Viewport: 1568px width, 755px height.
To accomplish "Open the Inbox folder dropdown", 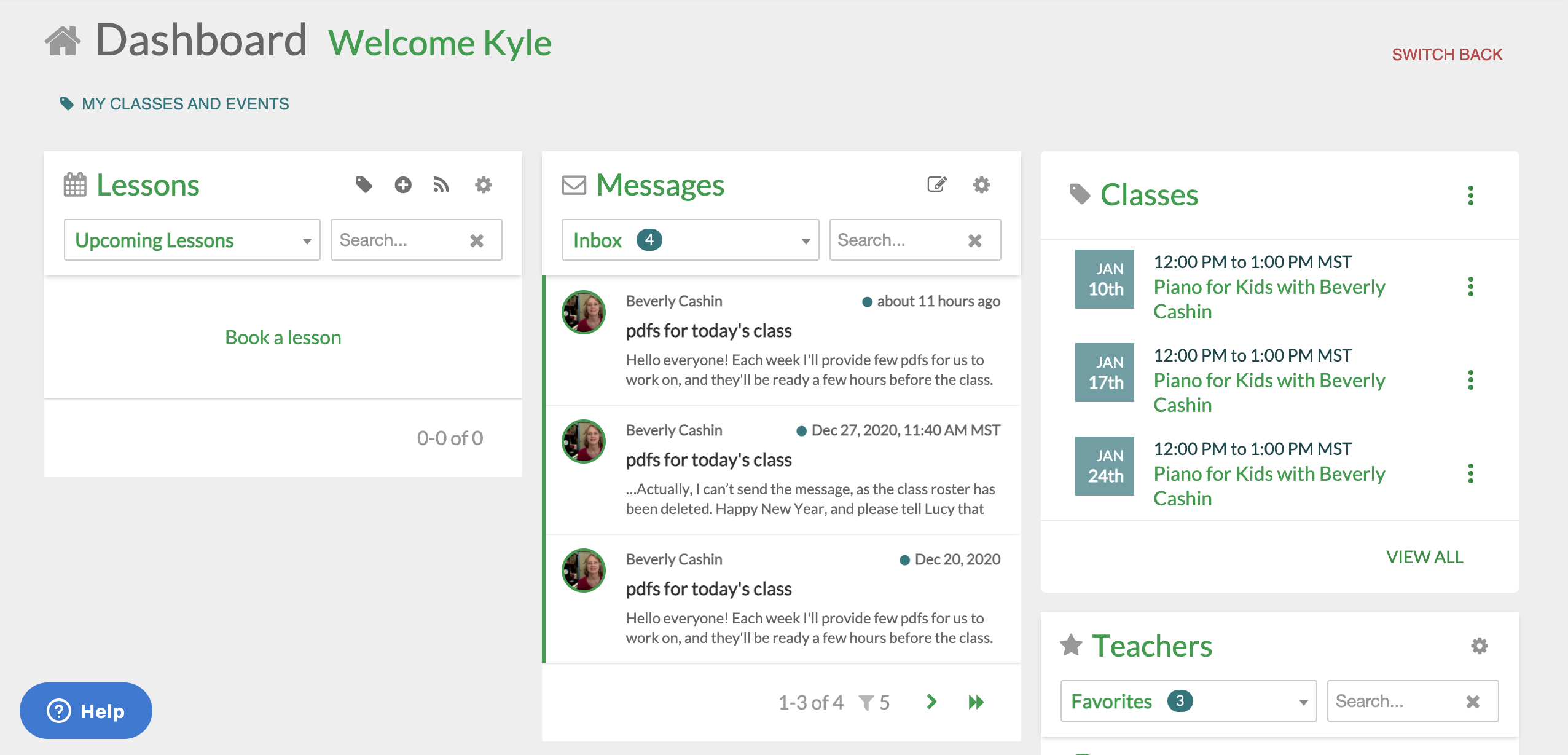I will (x=690, y=240).
